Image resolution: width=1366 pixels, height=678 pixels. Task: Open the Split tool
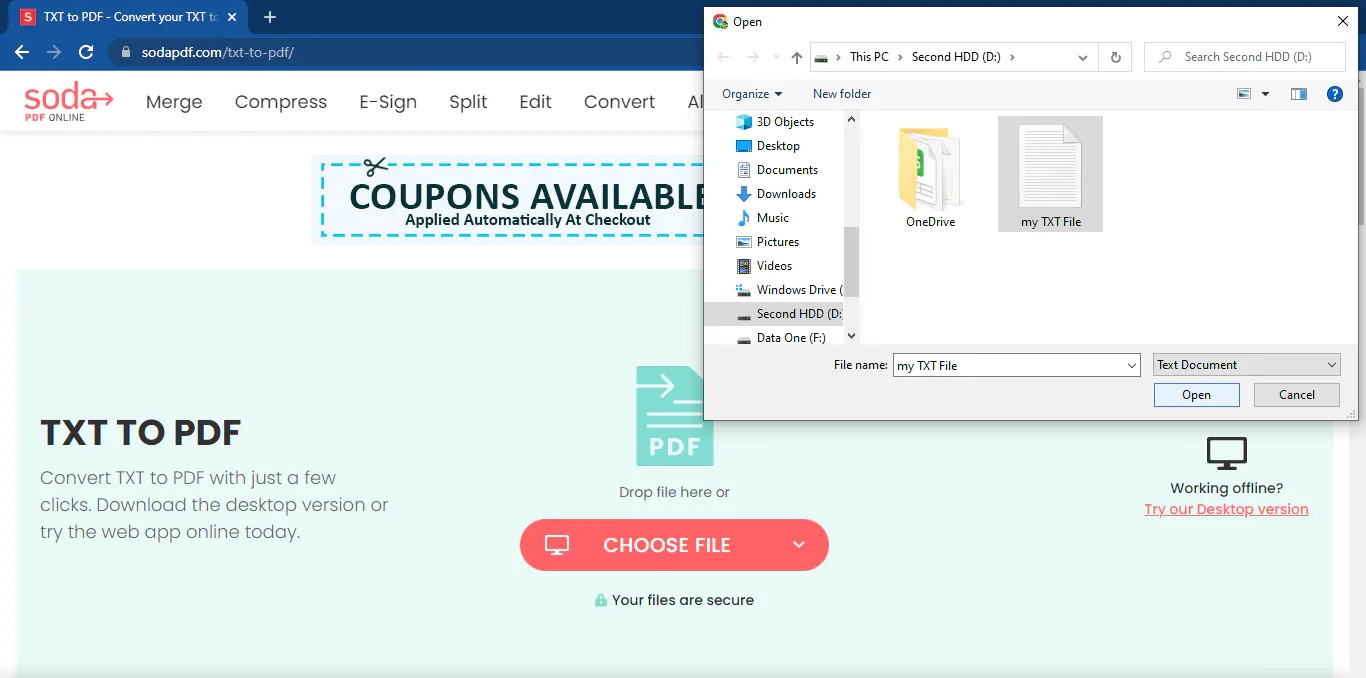(x=468, y=101)
